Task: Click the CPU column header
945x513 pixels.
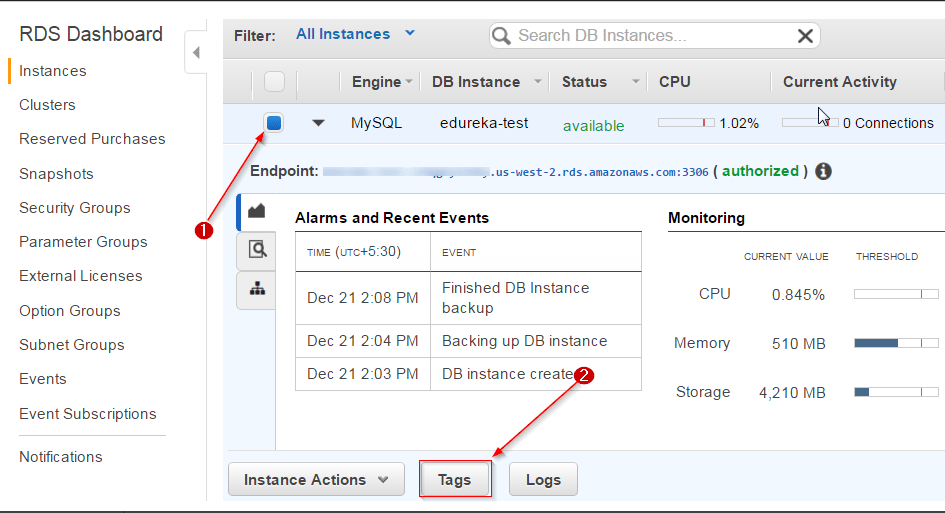Action: [674, 81]
